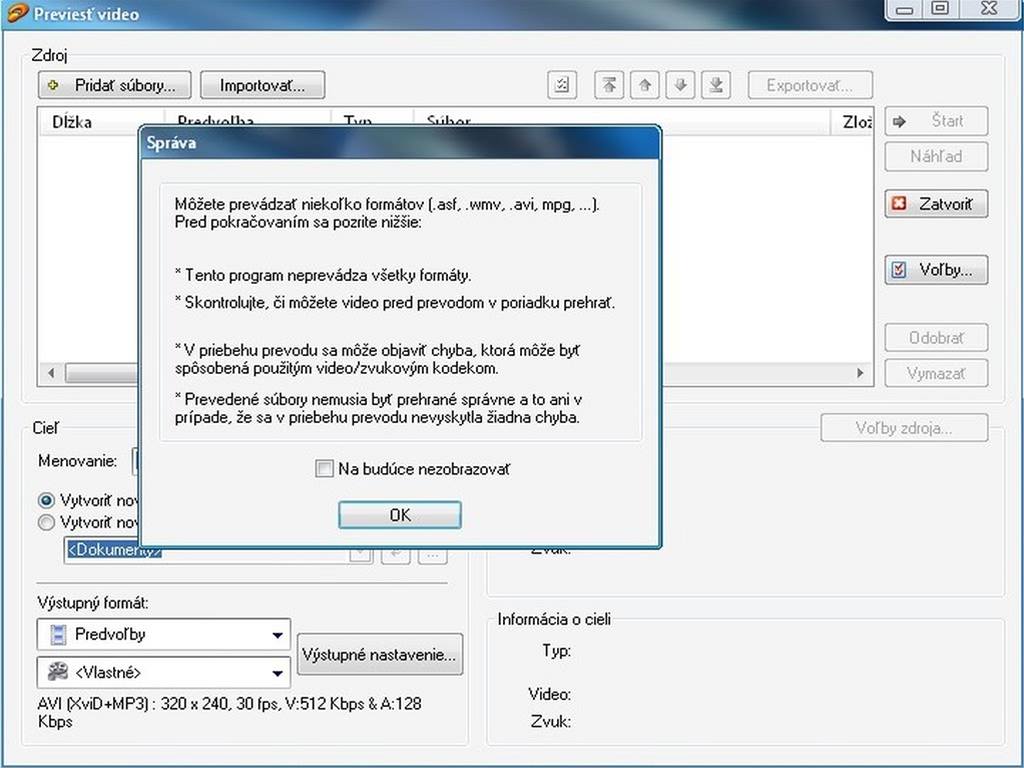This screenshot has width=1024, height=768.
Task: Click the move-to-bottom arrow icon
Action: (x=716, y=85)
